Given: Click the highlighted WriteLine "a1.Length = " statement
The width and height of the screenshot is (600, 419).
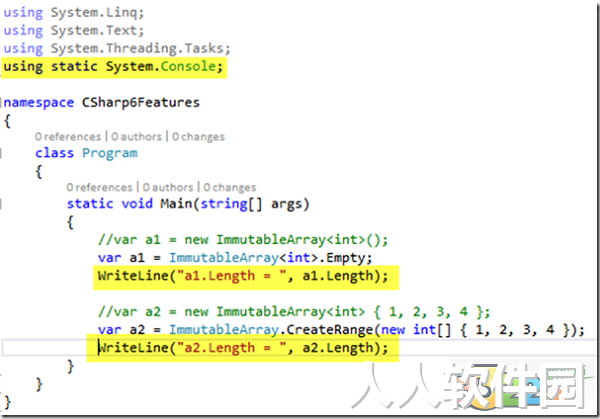Looking at the screenshot, I should pyautogui.click(x=243, y=276).
